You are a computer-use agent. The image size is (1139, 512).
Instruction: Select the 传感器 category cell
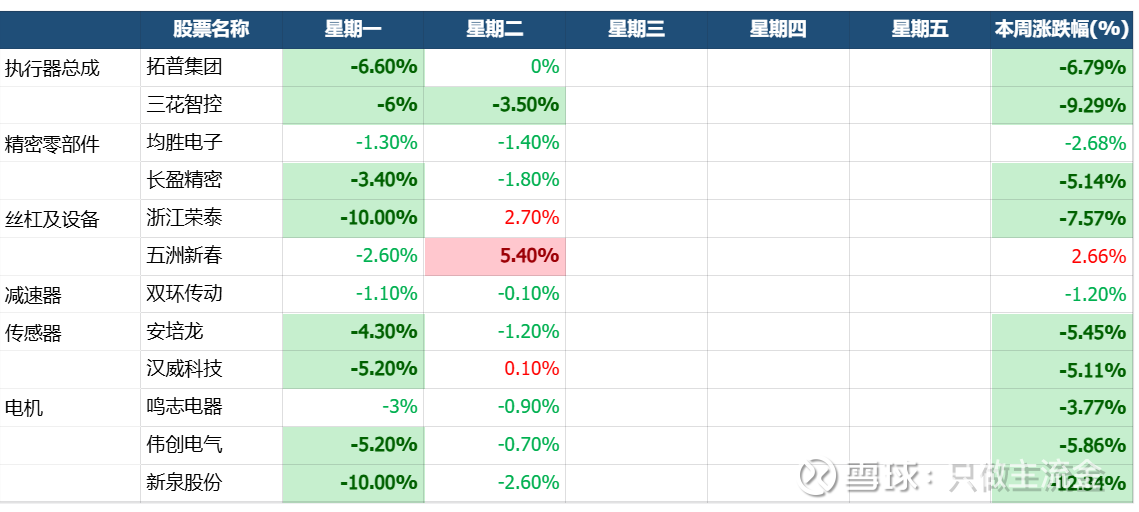click(x=34, y=332)
